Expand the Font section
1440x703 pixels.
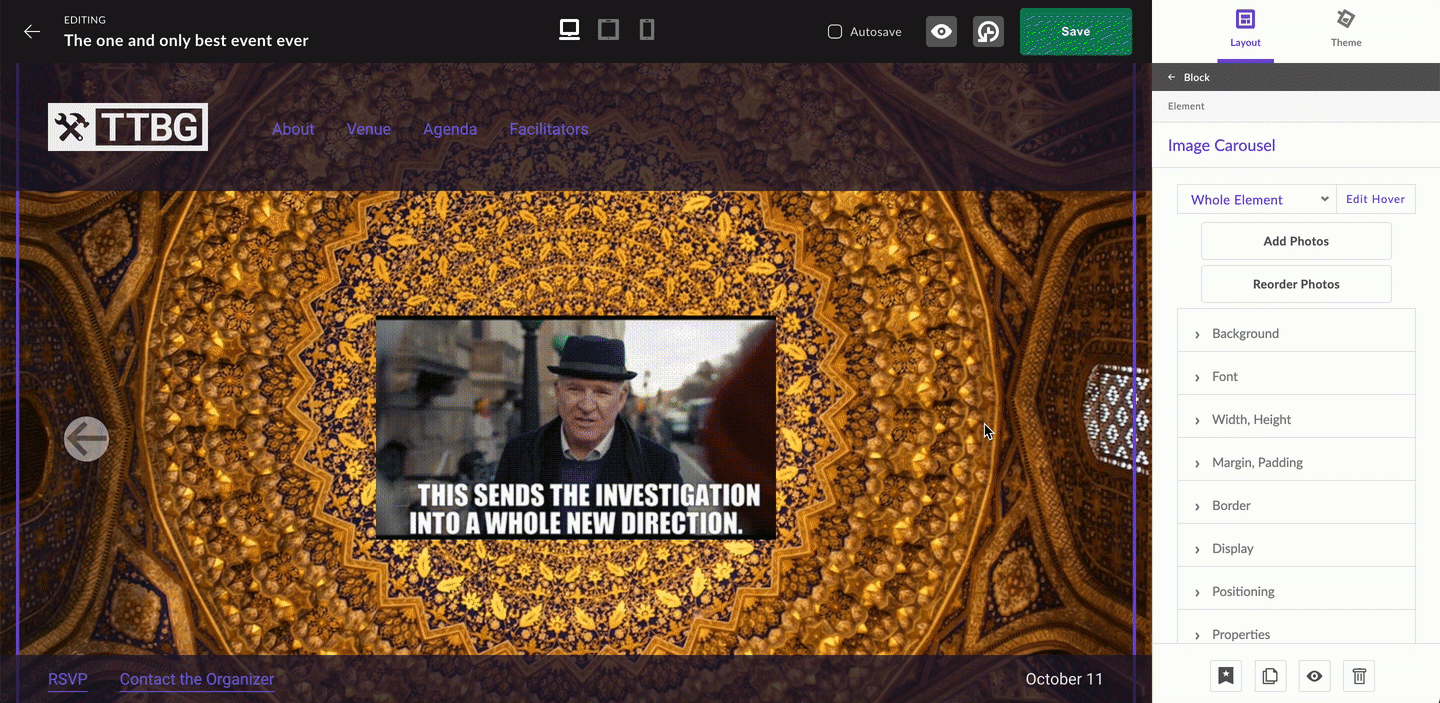[1296, 376]
